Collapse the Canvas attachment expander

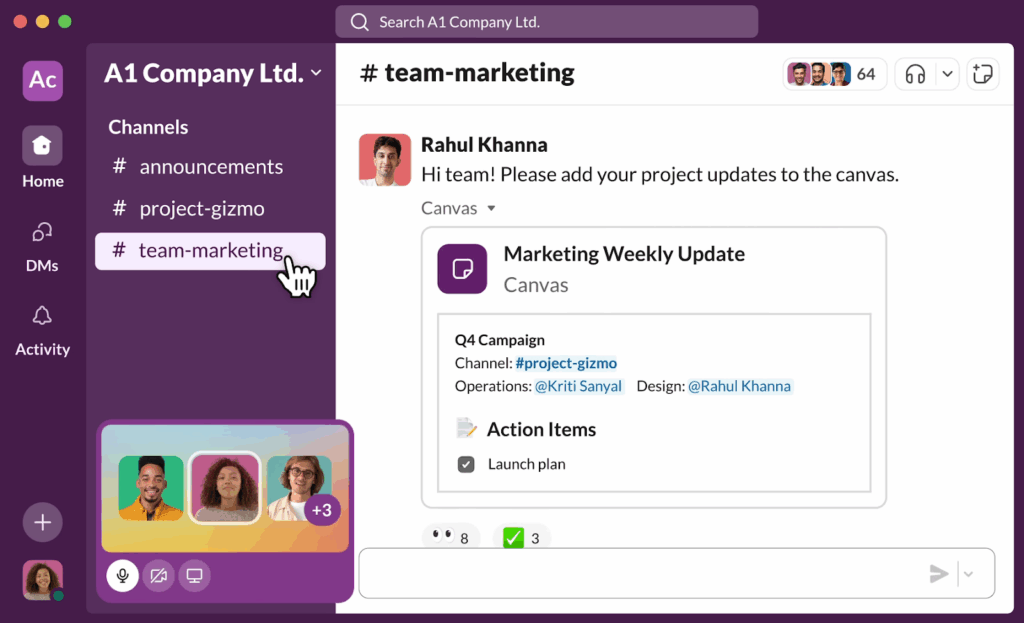click(x=491, y=209)
